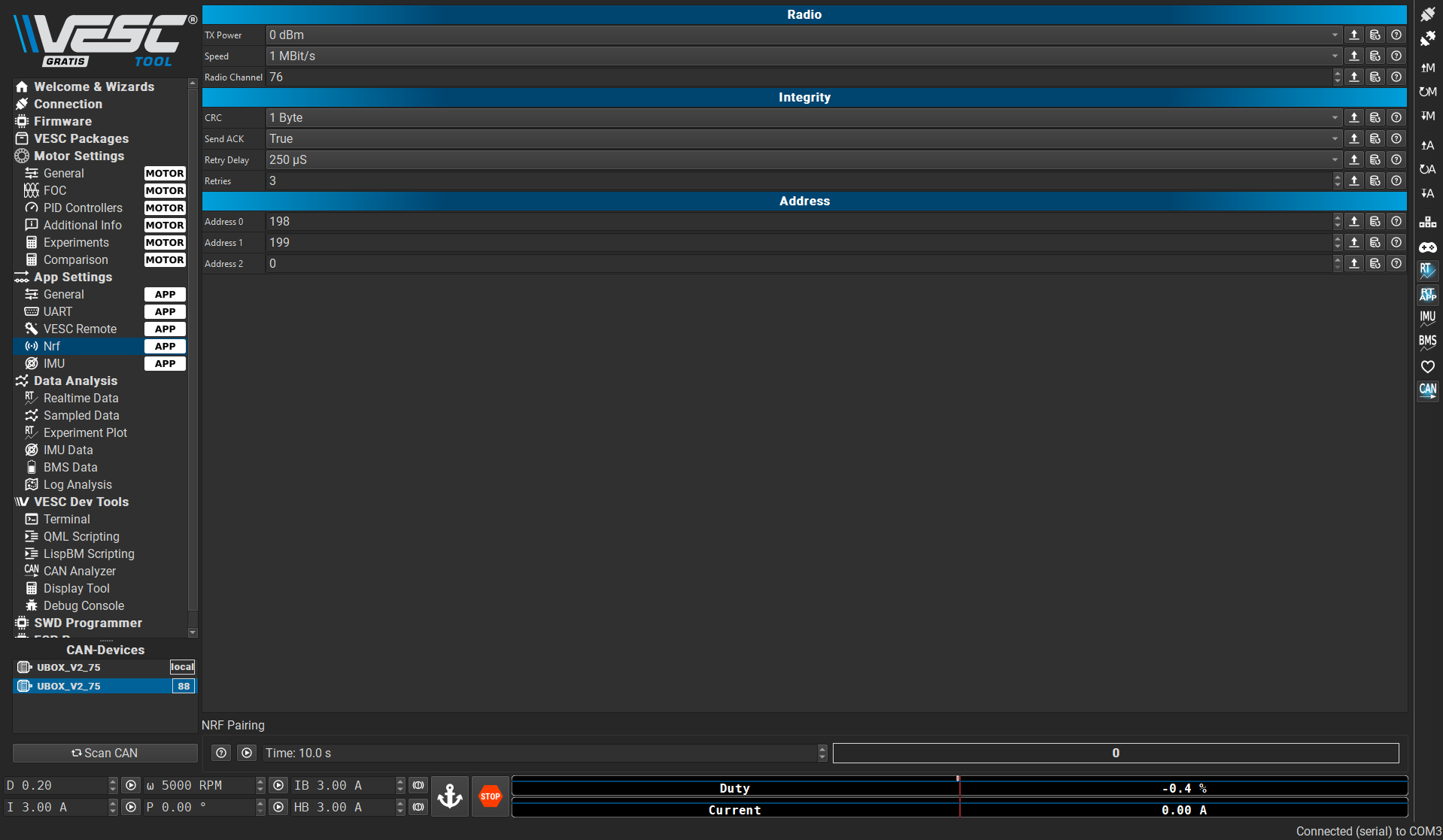Click the gamepad keyboard control icon
The height and width of the screenshot is (840, 1443).
[1427, 247]
